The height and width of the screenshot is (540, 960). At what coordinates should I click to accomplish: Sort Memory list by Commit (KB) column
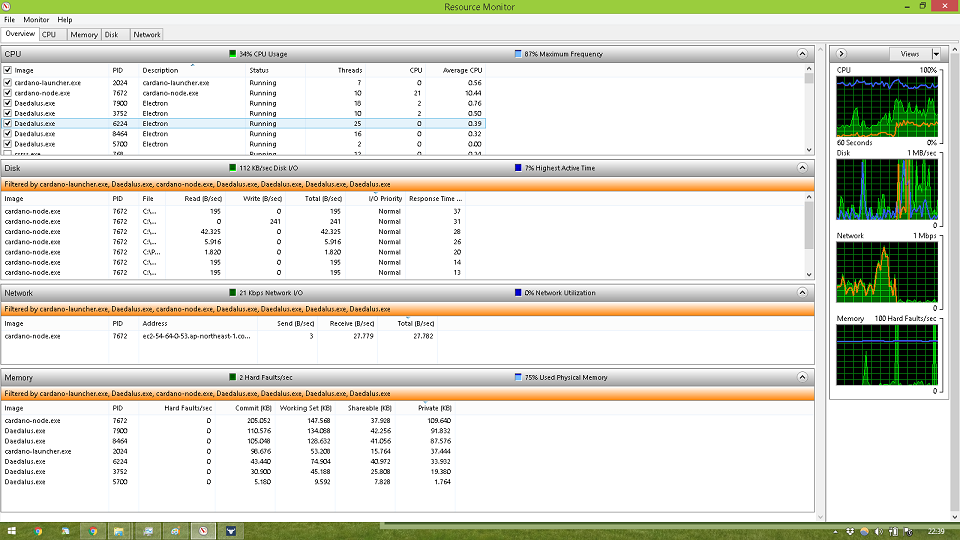(253, 408)
